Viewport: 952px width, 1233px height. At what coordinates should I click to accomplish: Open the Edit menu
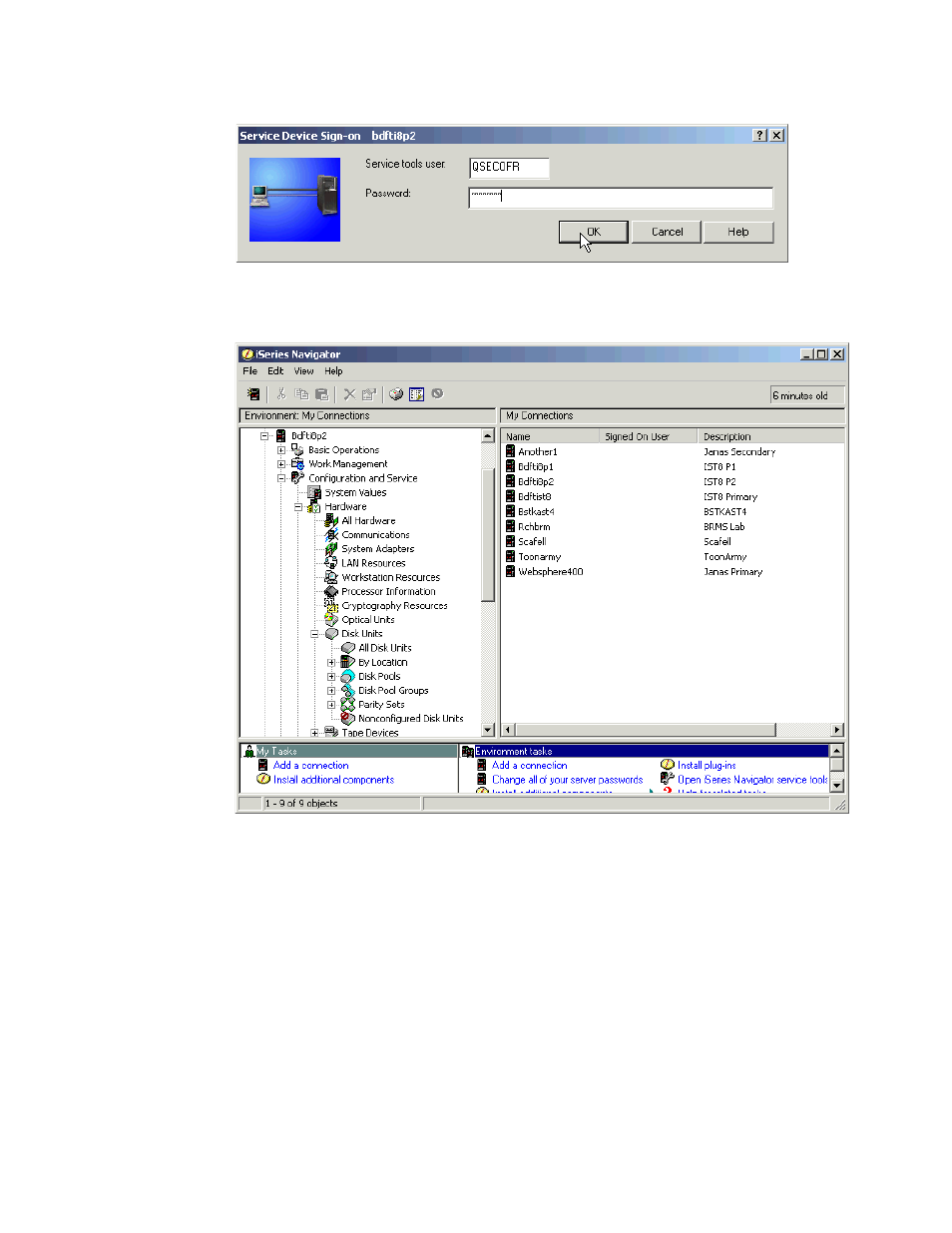tap(275, 371)
